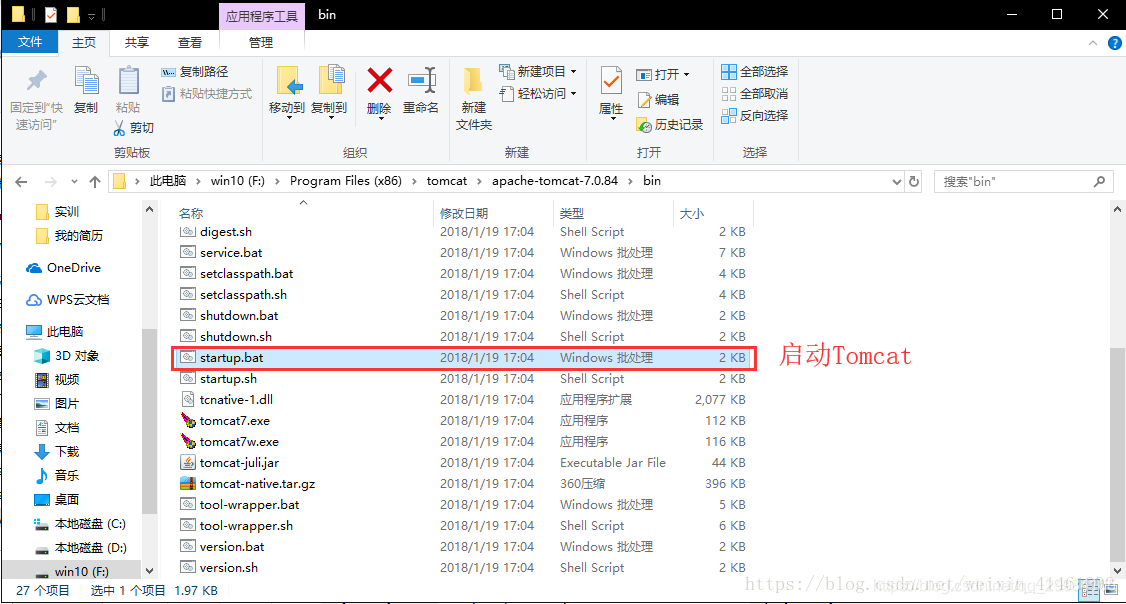Open the New item (新建项目) dropdown
Image resolution: width=1126 pixels, height=604 pixels.
539,72
